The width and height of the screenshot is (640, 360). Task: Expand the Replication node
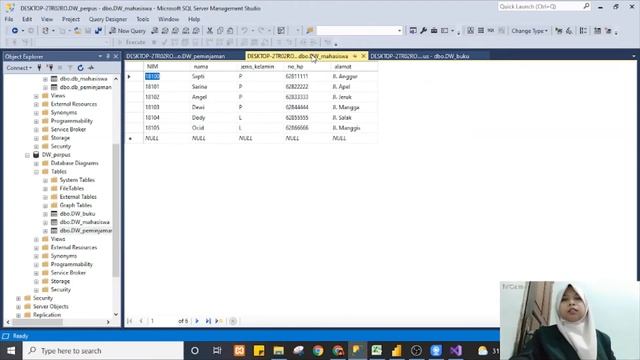coord(18,315)
